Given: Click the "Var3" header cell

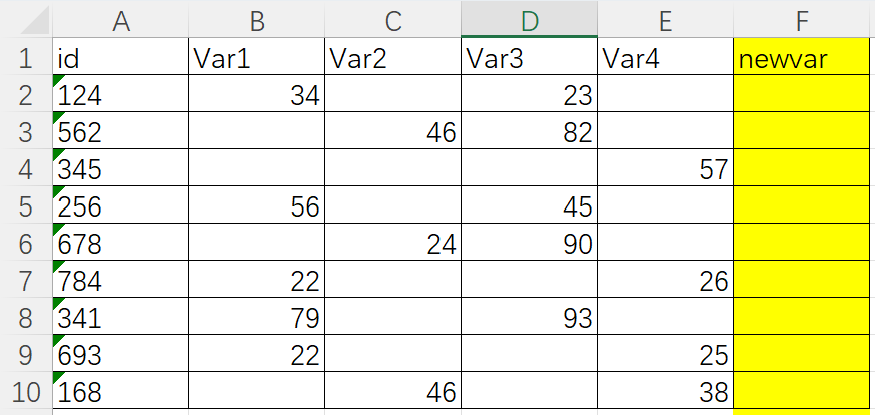Looking at the screenshot, I should tap(530, 58).
